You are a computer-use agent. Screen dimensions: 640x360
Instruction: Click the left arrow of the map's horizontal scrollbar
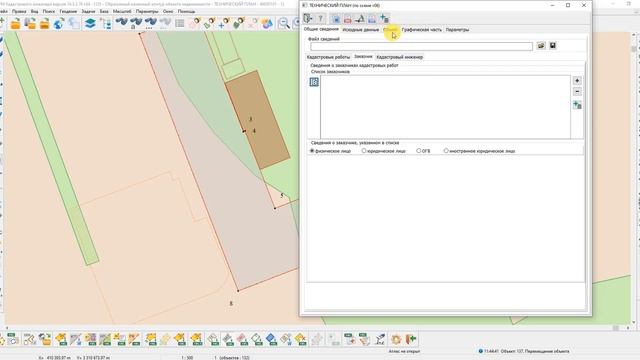7,328
